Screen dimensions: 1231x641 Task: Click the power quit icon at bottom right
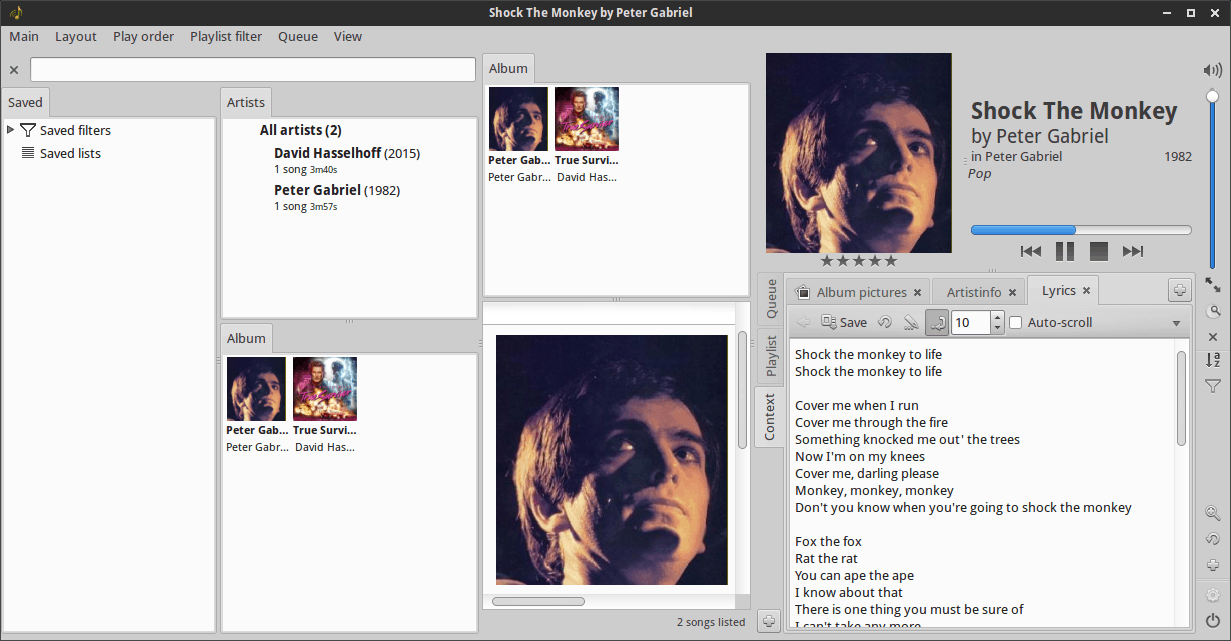[1212, 619]
